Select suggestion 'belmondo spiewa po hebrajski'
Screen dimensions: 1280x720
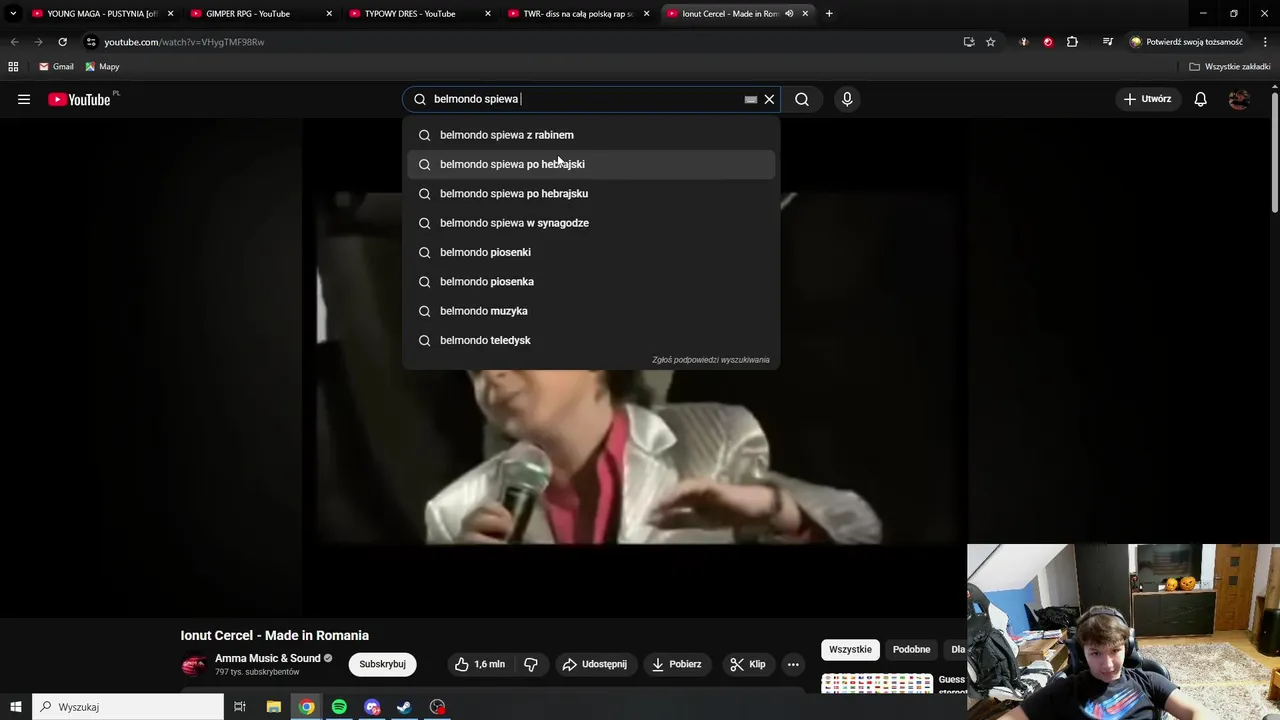(x=591, y=164)
